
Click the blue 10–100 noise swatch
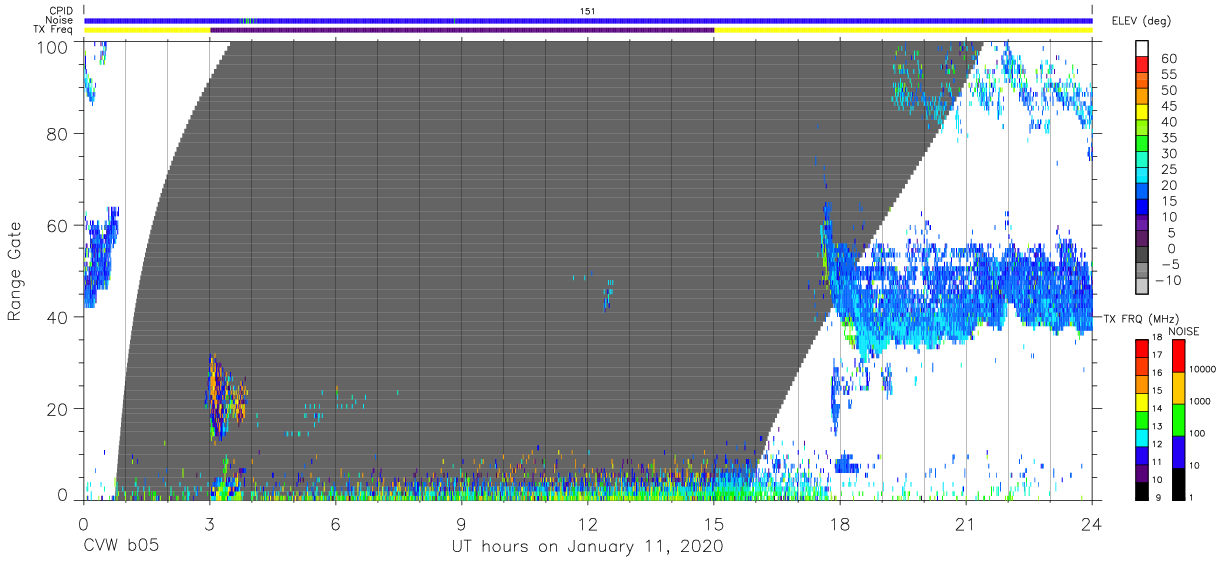[1177, 451]
